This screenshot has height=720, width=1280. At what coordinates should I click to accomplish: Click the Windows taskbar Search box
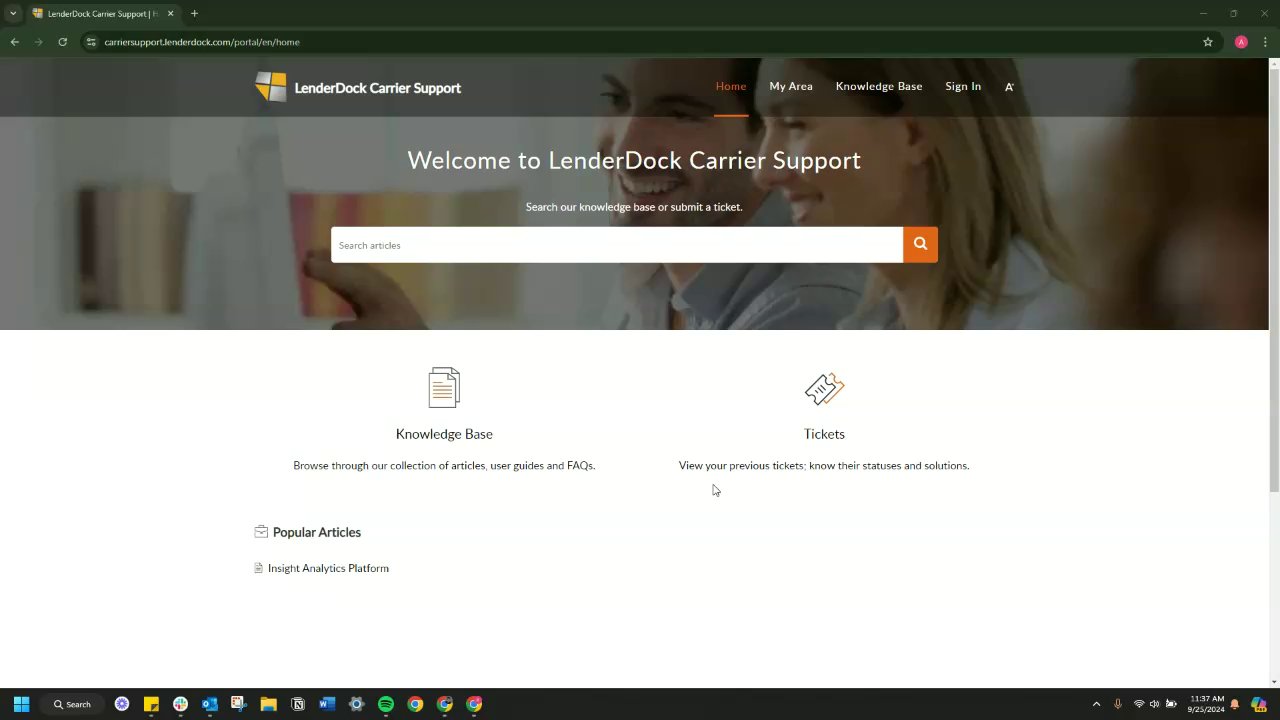72,704
